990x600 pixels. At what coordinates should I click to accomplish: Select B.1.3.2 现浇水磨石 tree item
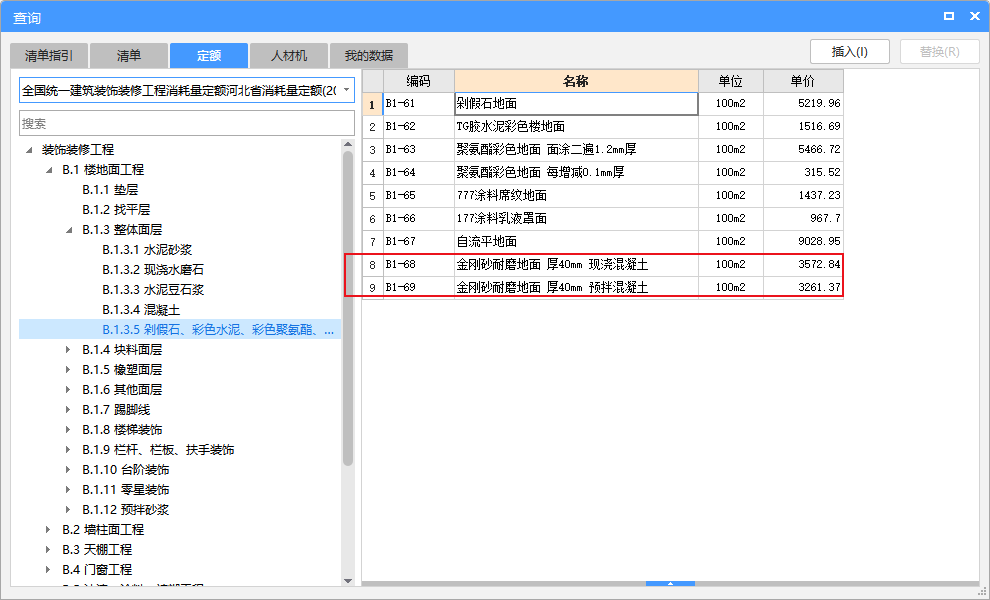(153, 270)
